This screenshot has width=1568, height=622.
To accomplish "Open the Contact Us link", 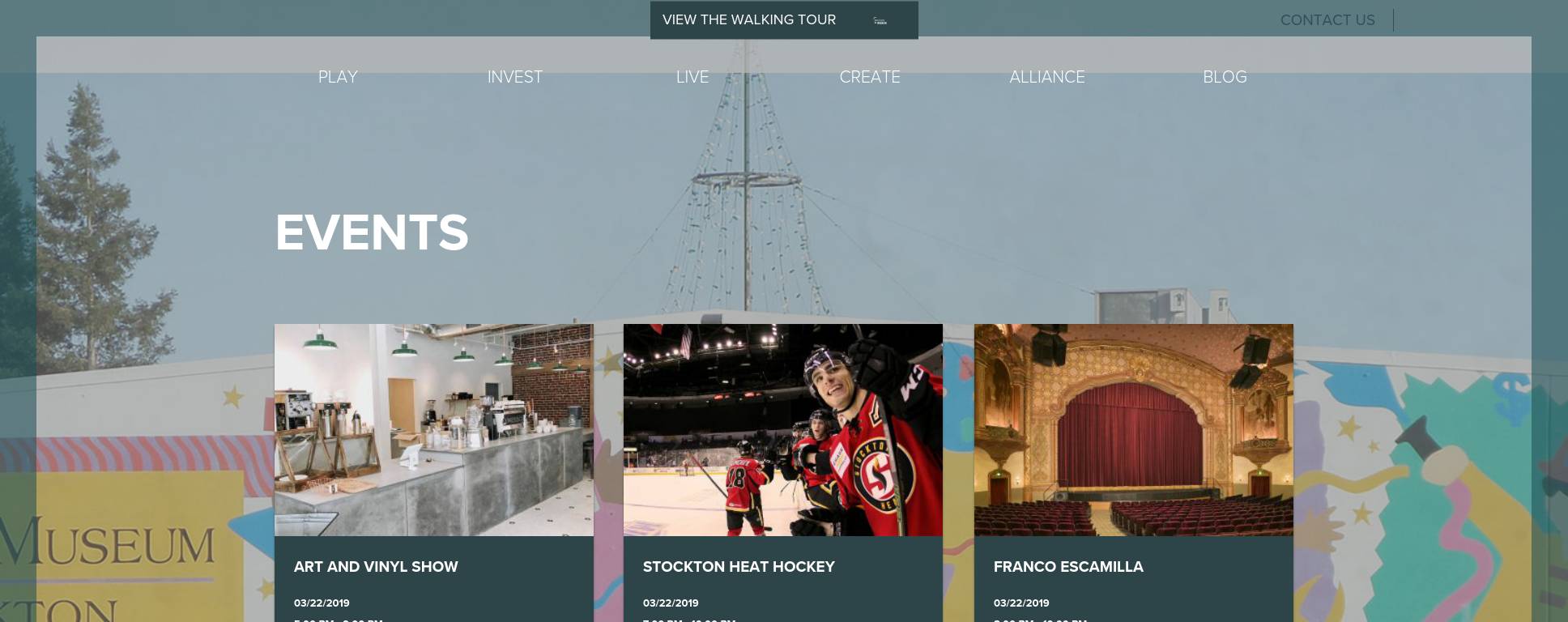I will pos(1327,20).
